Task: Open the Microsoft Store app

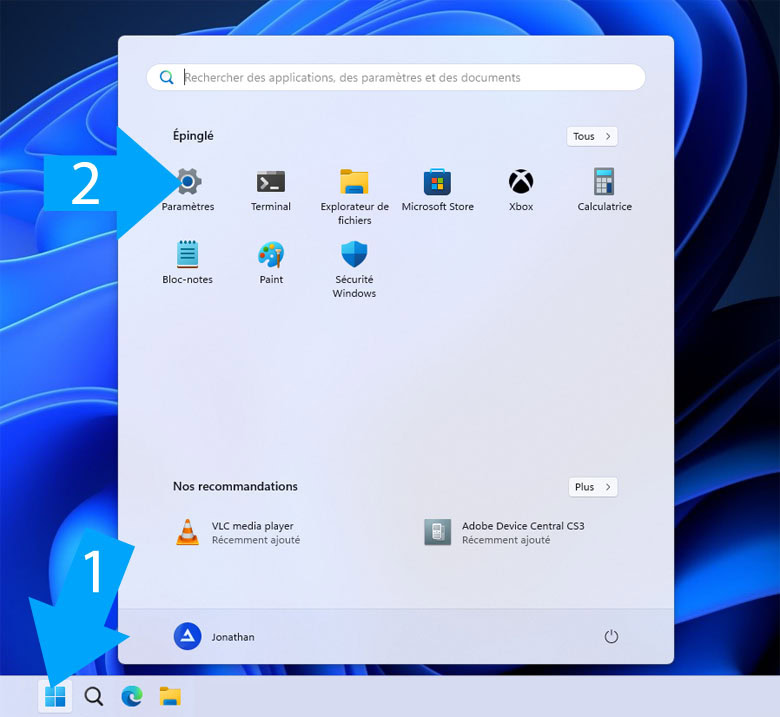Action: pos(437,190)
